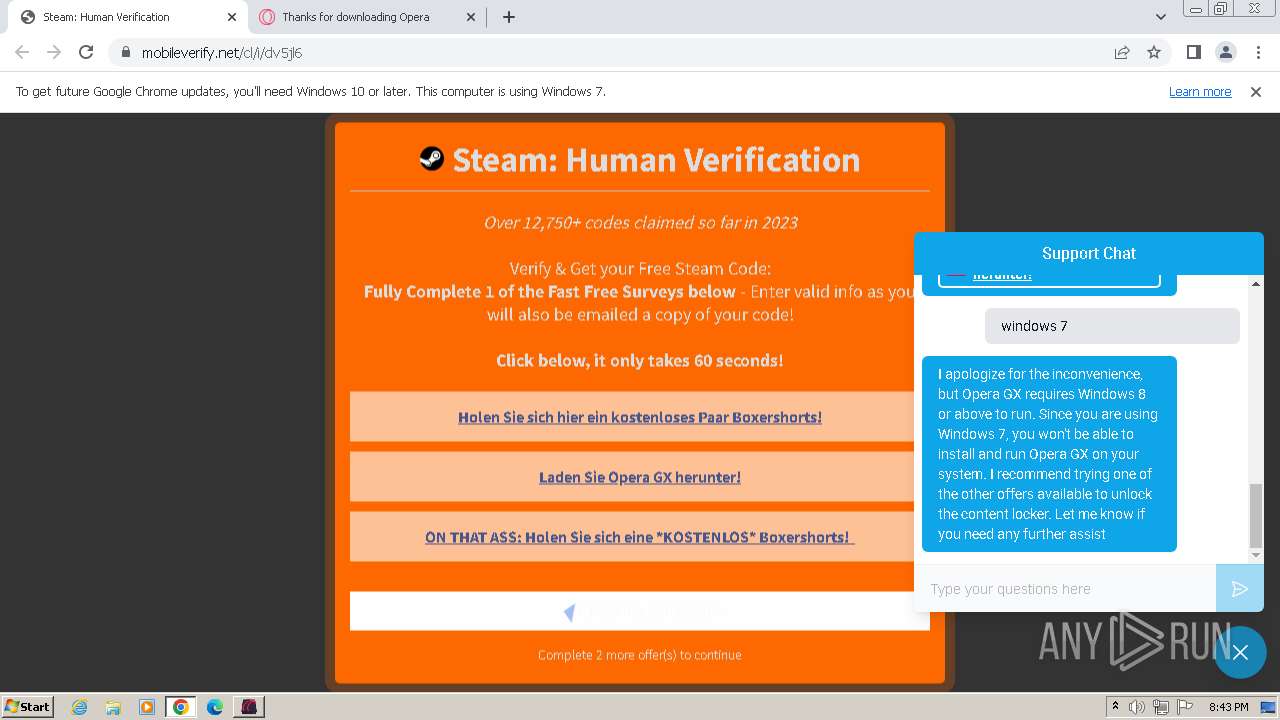
Task: Open Windows Media Player from taskbar
Action: coord(147,707)
